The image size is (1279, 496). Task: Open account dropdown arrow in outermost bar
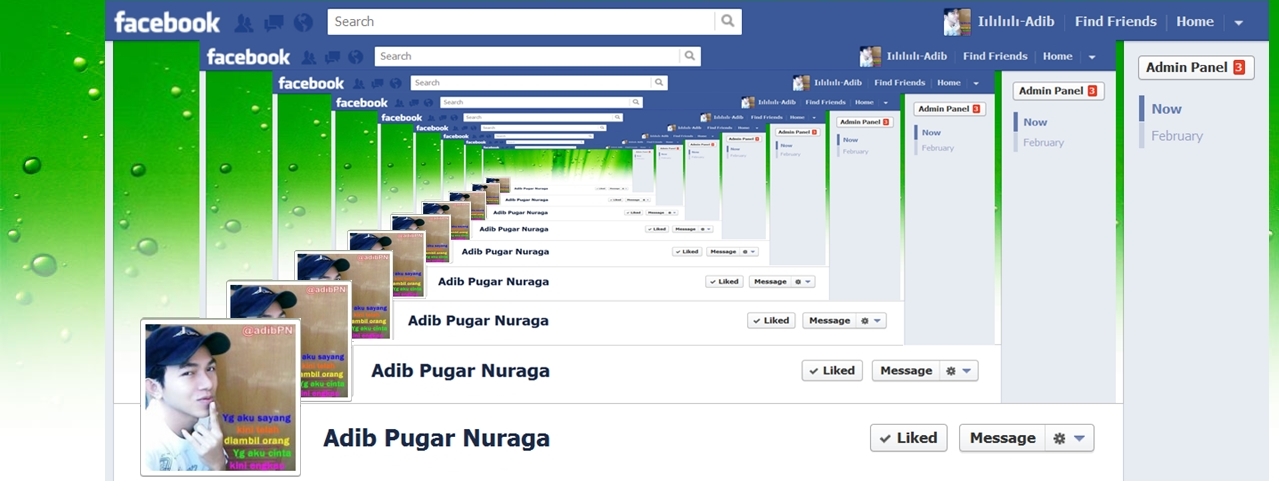tap(1239, 22)
